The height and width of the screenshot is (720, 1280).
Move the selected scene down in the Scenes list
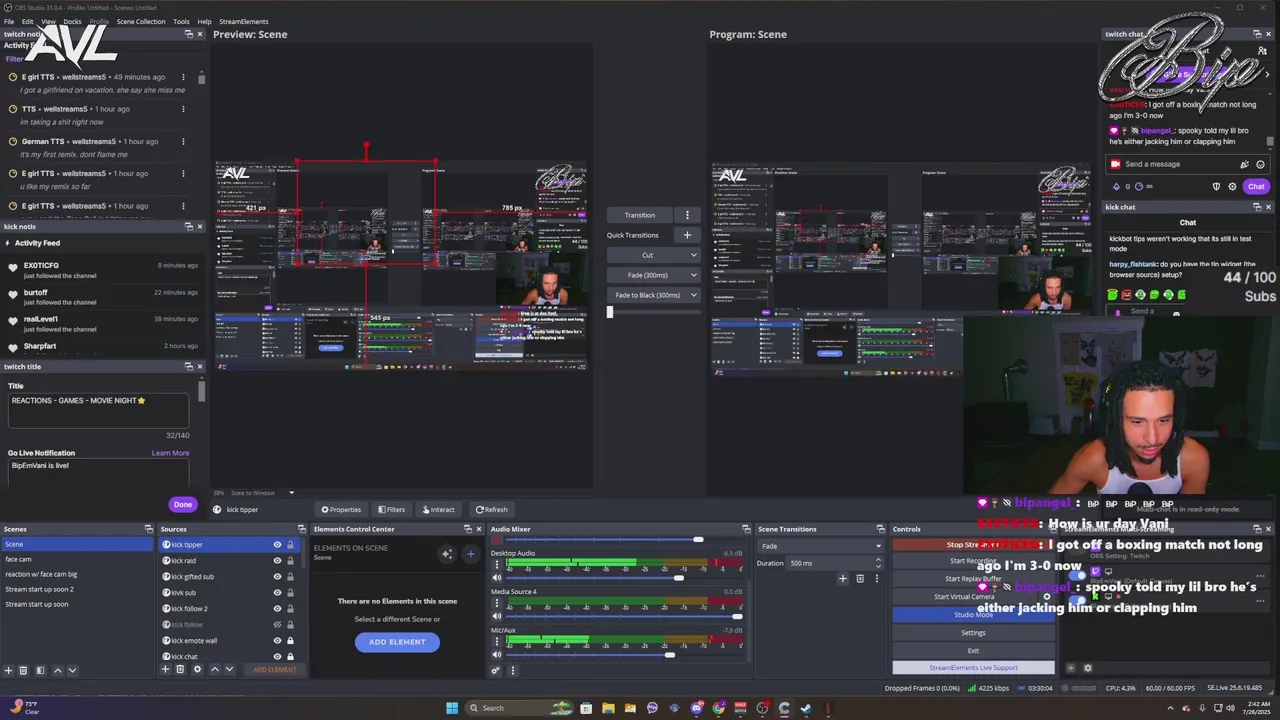pos(72,670)
